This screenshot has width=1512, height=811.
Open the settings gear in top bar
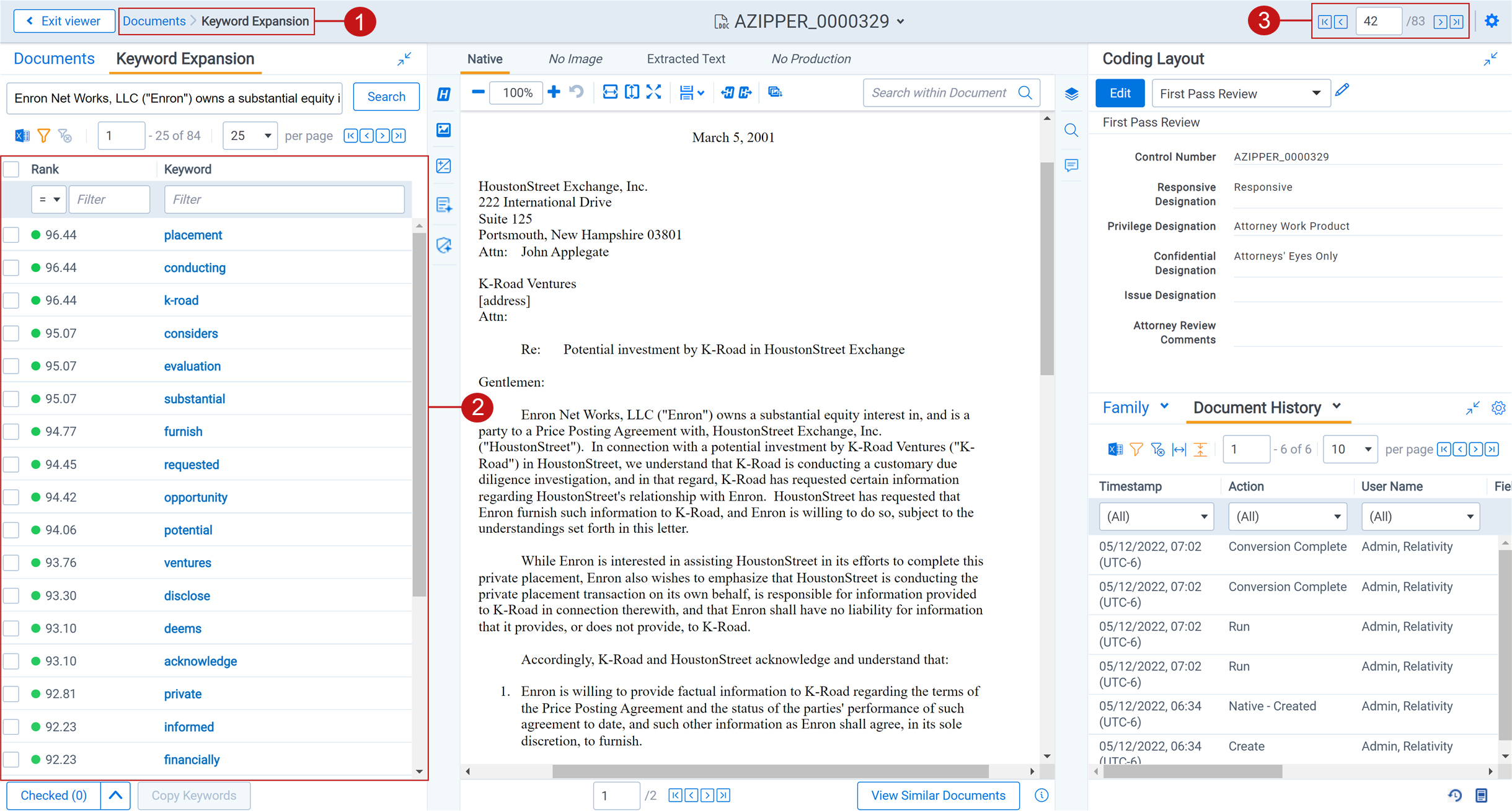(1492, 21)
